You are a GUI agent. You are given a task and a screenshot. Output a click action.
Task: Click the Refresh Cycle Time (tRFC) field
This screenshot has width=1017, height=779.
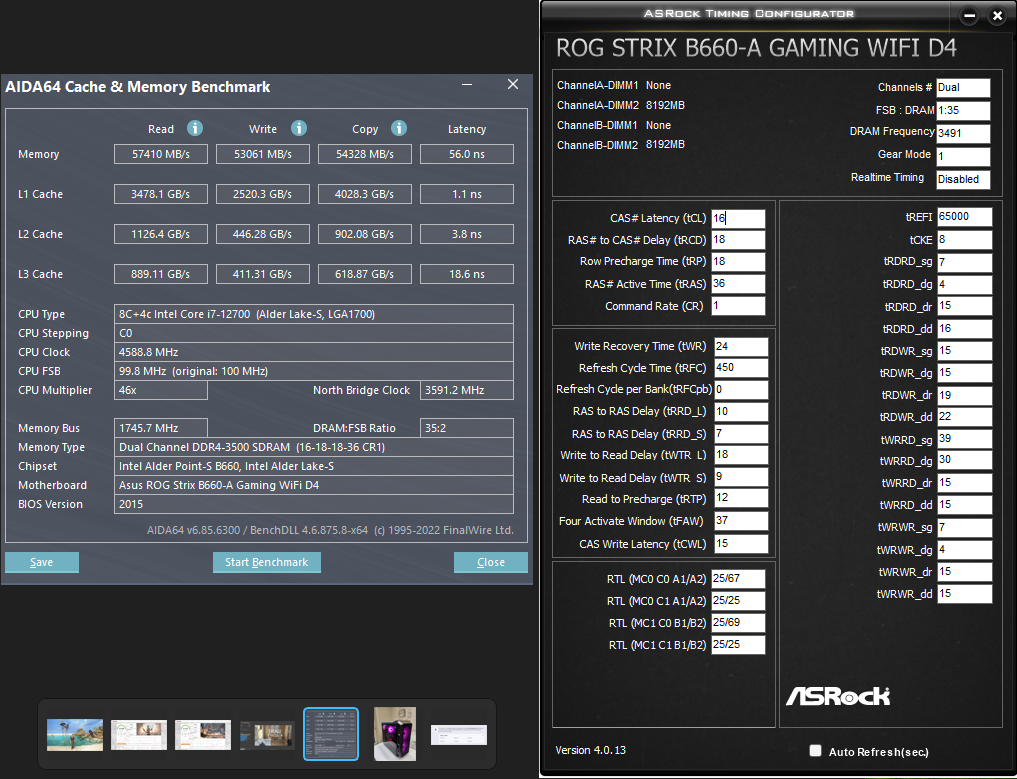tap(741, 368)
